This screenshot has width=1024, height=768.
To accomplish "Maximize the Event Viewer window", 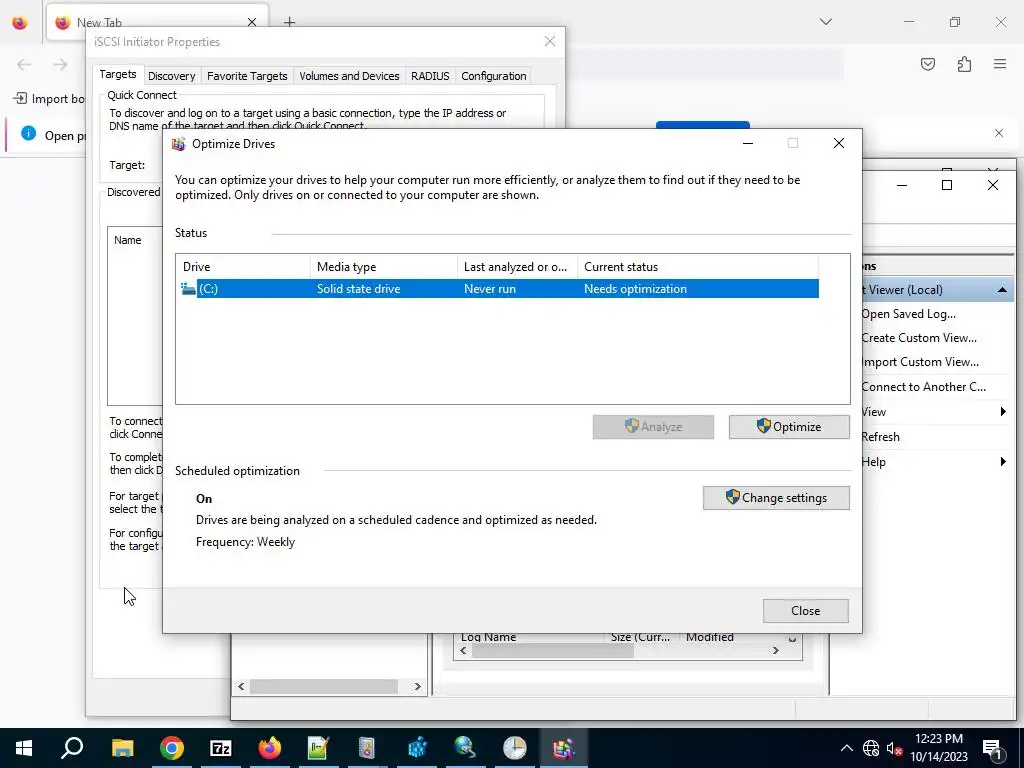I will (947, 185).
